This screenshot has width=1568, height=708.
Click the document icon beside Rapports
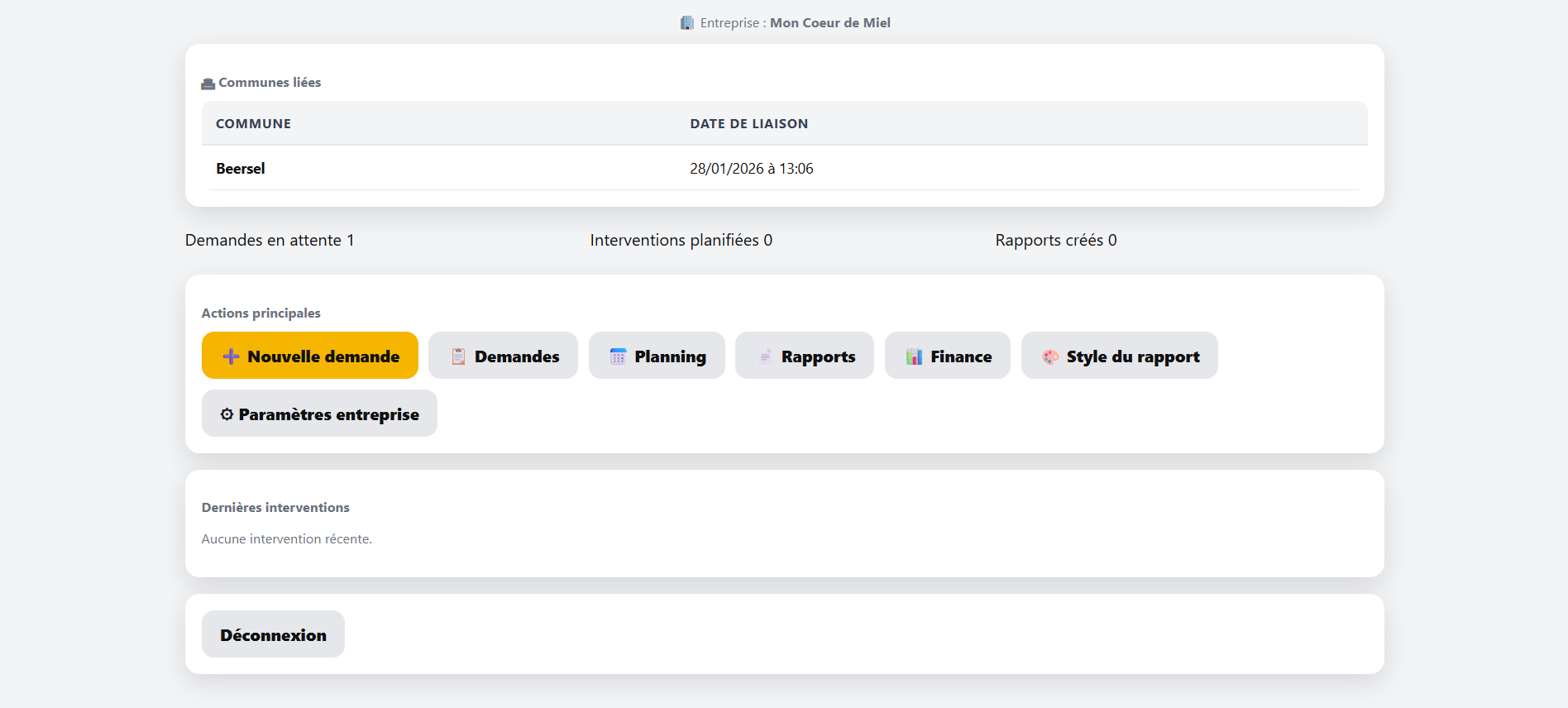click(765, 356)
